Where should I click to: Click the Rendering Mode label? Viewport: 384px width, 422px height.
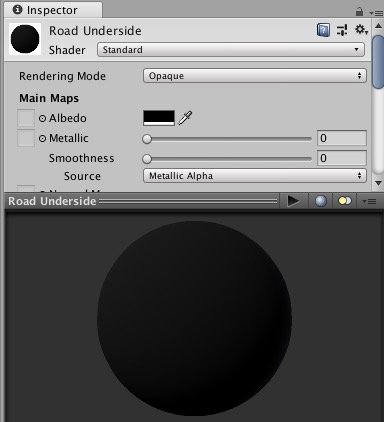pyautogui.click(x=62, y=76)
